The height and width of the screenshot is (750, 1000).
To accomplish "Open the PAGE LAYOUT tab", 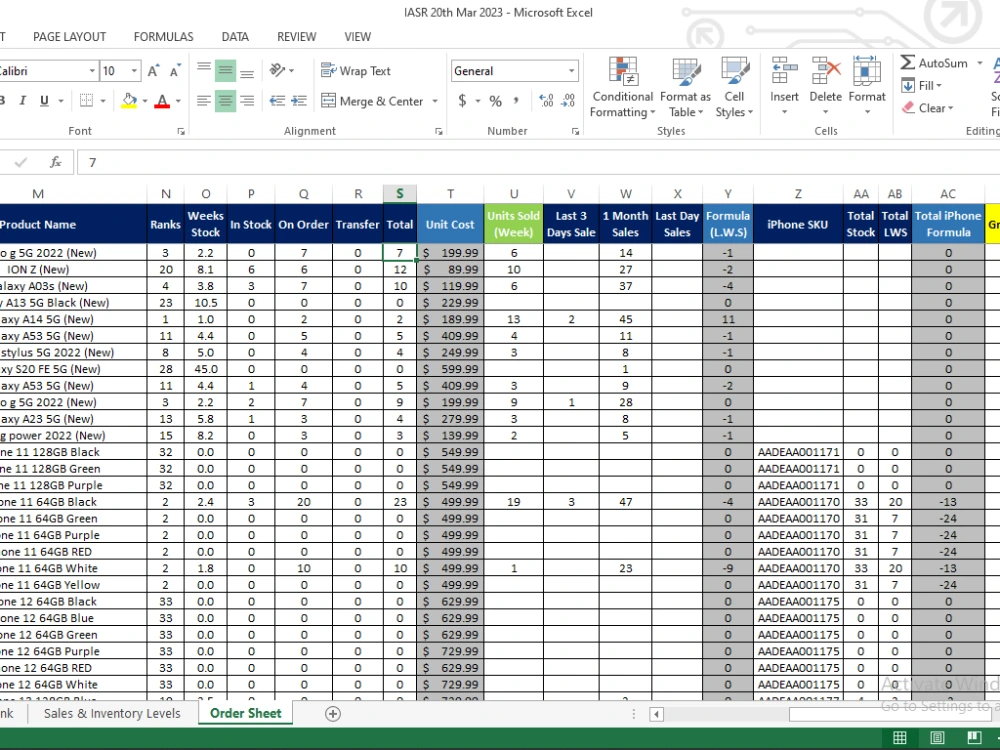I will [70, 37].
